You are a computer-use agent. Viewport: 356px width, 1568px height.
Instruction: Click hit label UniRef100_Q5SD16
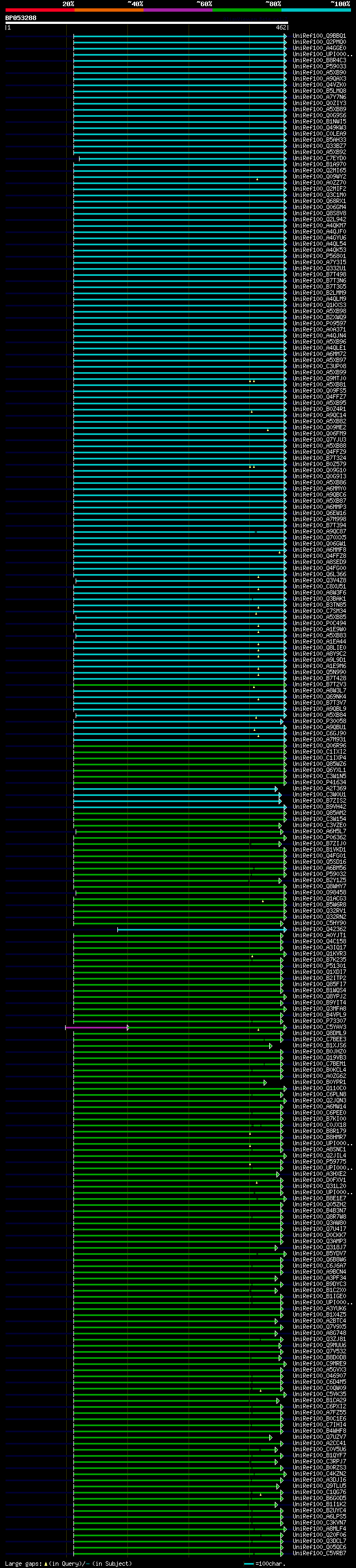(x=319, y=862)
